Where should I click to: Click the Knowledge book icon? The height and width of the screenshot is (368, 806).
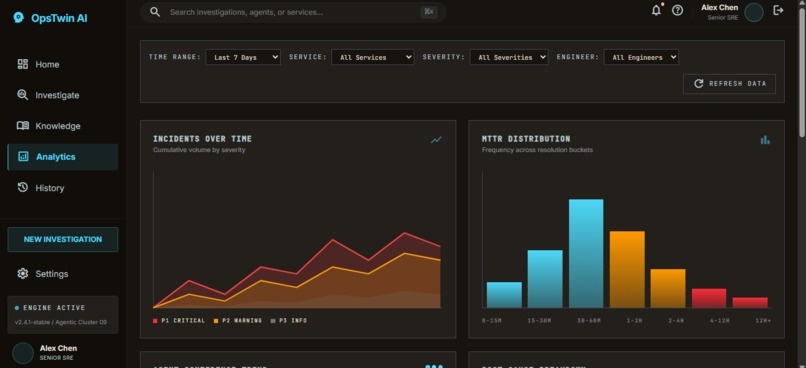(x=23, y=125)
